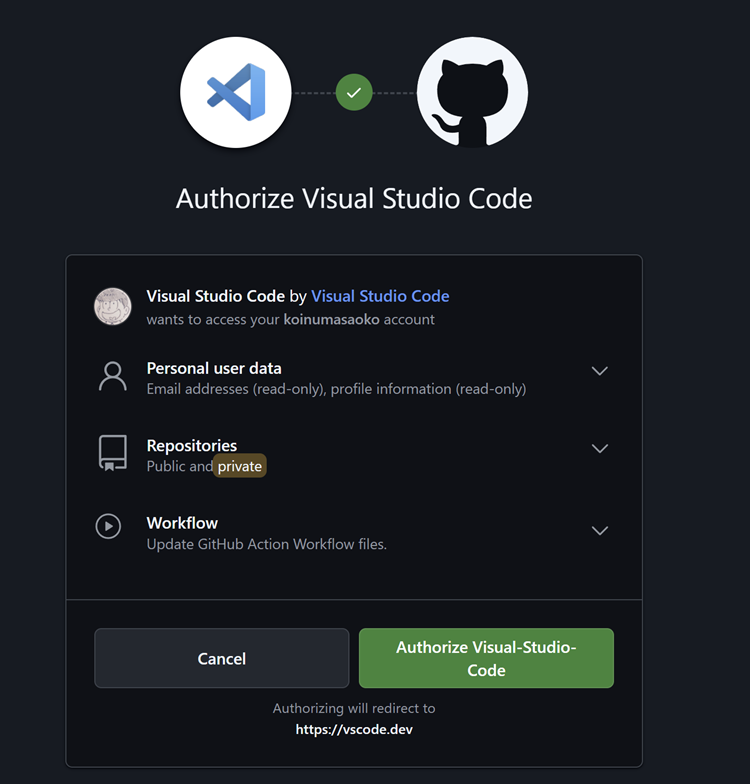This screenshot has height=784, width=750.
Task: Click the Visual Studio Code logo
Action: point(236,92)
